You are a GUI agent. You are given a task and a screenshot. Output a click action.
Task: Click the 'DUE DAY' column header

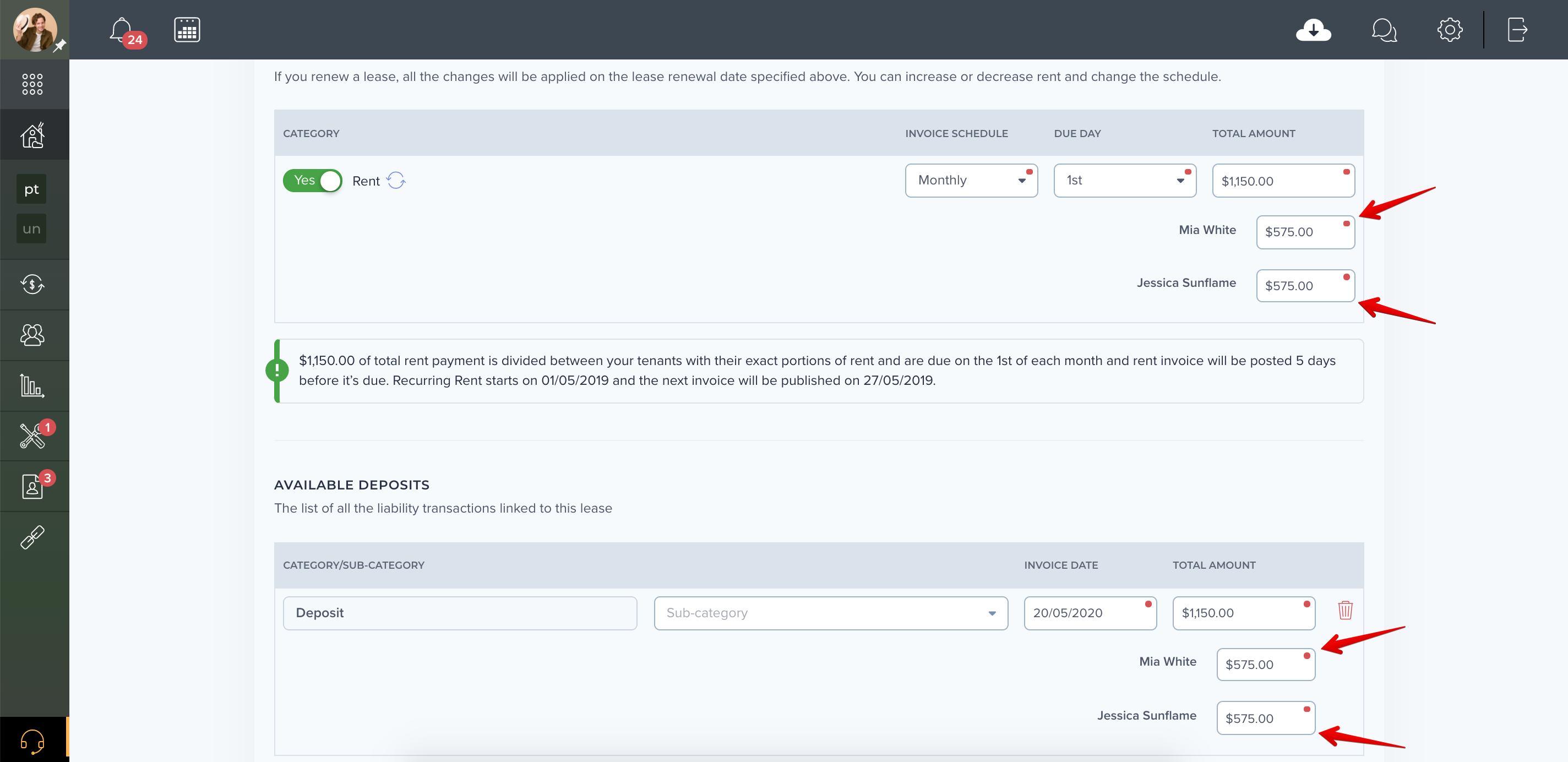coord(1077,133)
